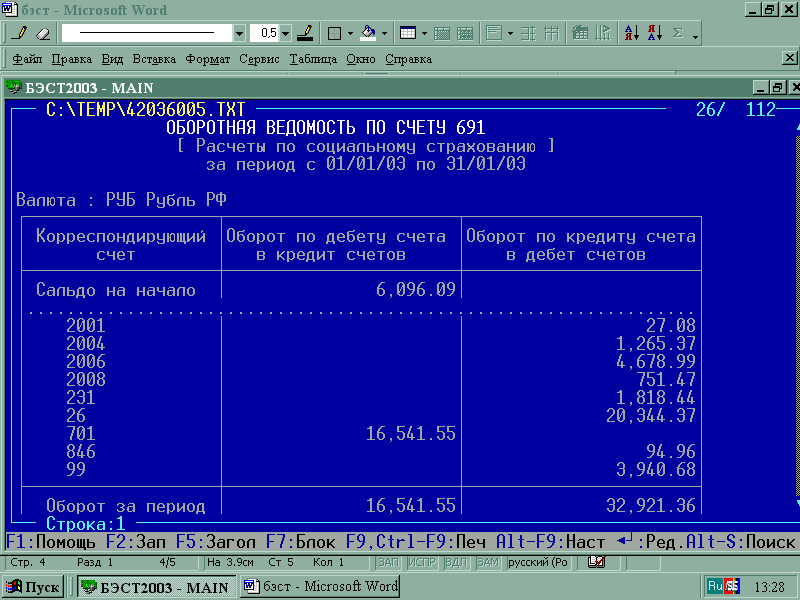The image size is (800, 600).
Task: Click Distribute Rows Evenly icon
Action: (528, 34)
